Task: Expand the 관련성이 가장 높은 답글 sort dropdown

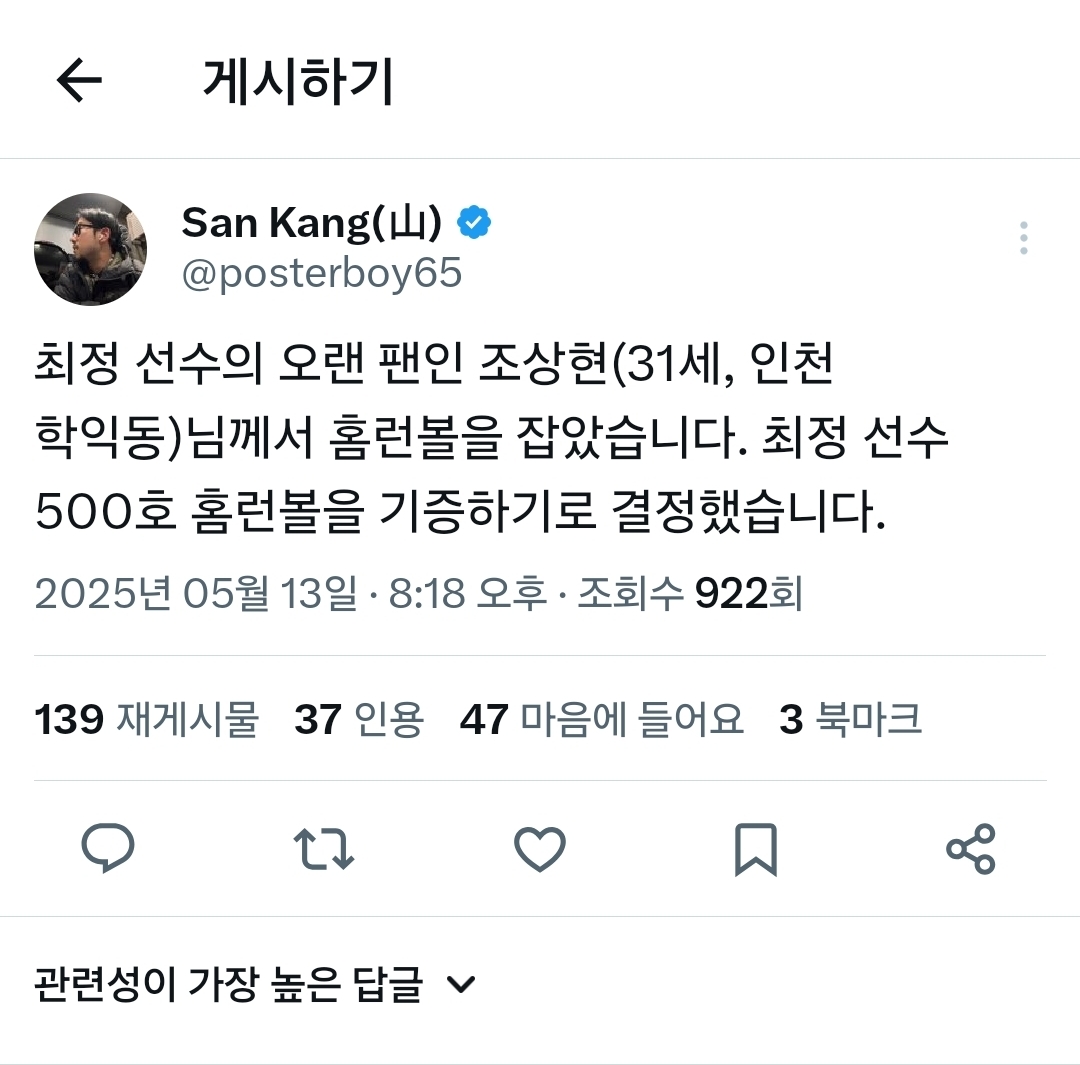Action: click(255, 984)
